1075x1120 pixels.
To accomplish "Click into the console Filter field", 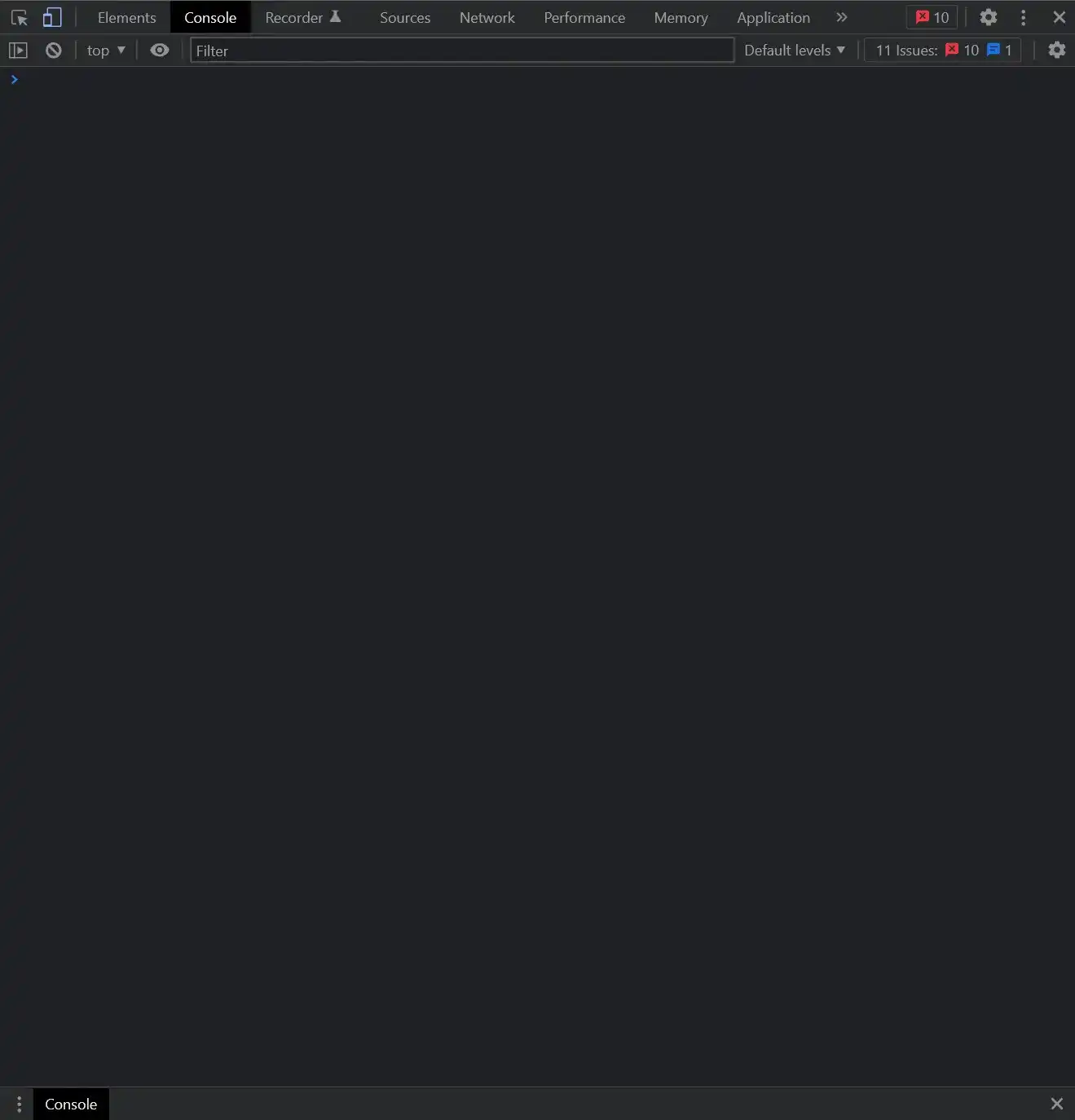I will point(462,51).
